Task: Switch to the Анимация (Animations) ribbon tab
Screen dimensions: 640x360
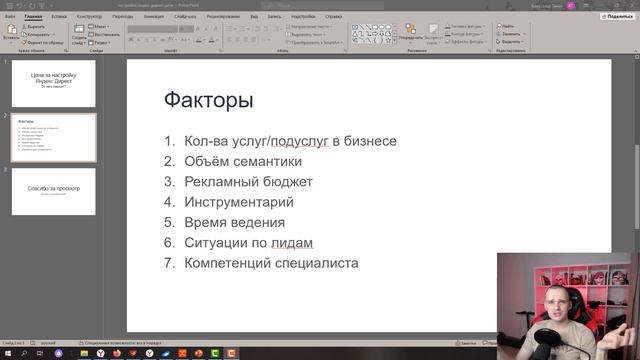Action: (x=153, y=17)
